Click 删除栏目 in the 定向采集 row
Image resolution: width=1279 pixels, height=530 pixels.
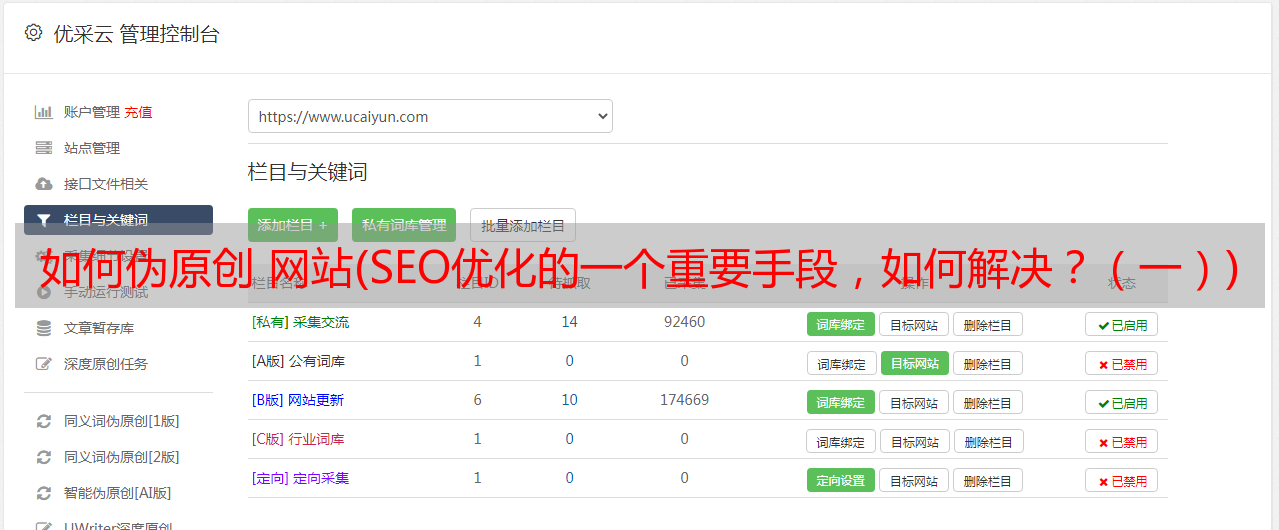(987, 480)
